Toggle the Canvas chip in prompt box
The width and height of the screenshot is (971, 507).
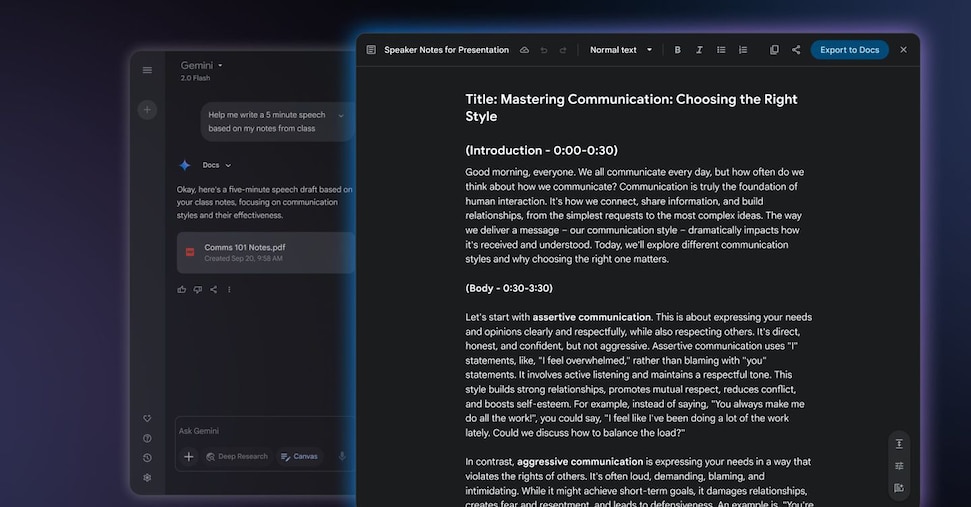pos(299,457)
